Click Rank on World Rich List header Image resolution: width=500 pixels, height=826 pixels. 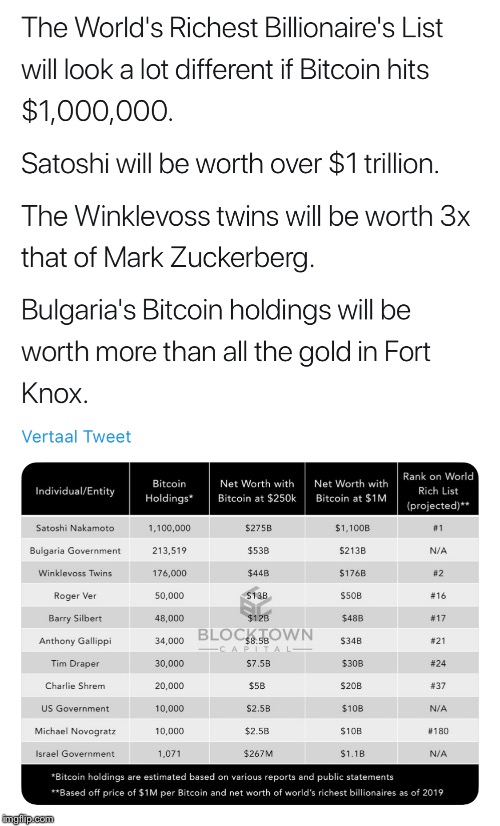click(x=438, y=491)
